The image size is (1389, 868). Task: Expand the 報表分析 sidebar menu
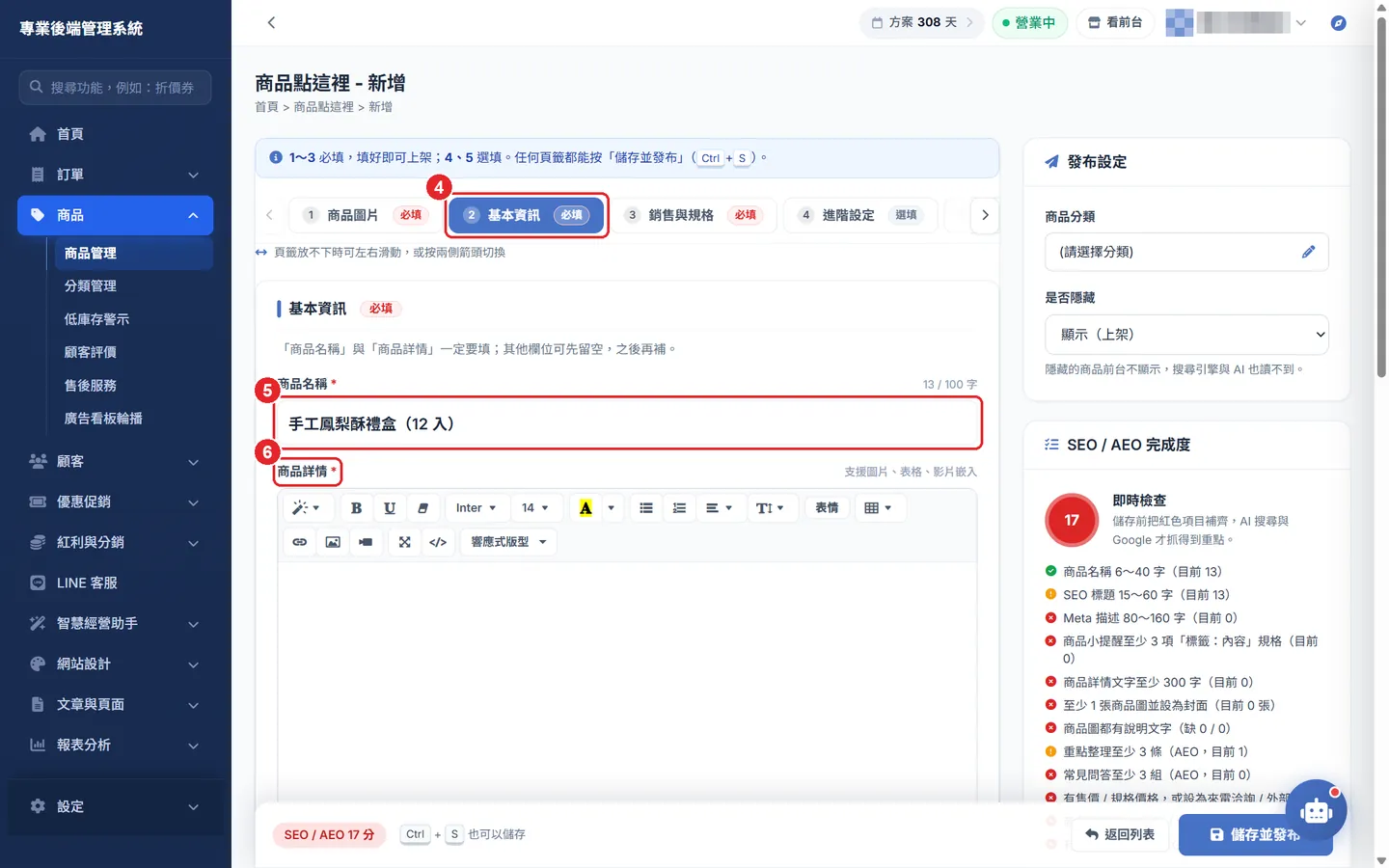tap(115, 745)
